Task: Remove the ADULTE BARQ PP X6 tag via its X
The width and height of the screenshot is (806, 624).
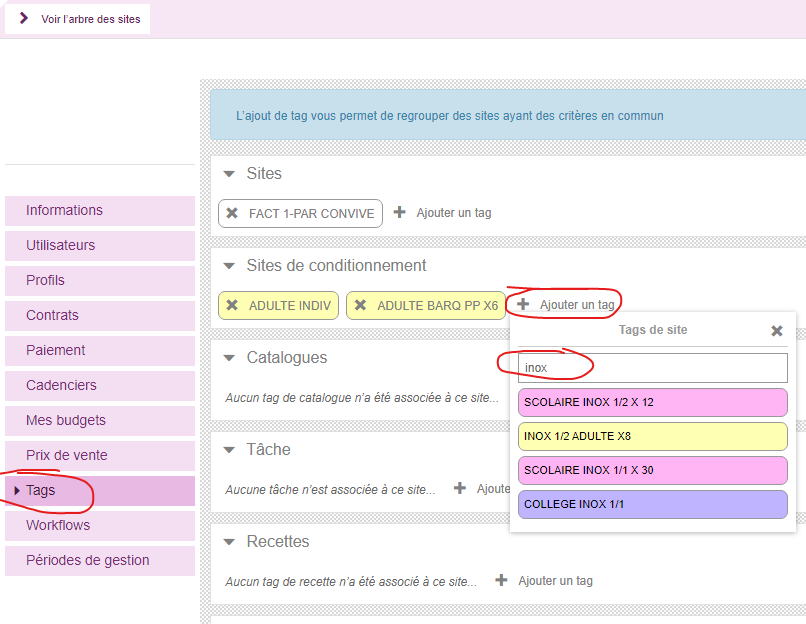Action: (x=360, y=305)
